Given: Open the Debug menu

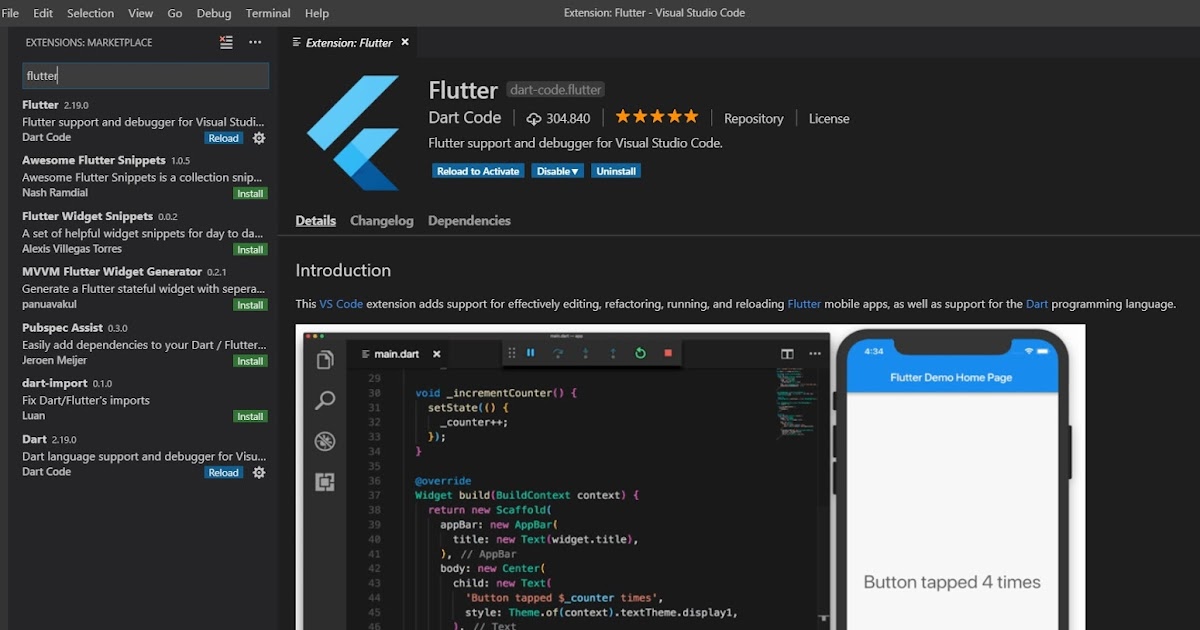Looking at the screenshot, I should click(213, 13).
